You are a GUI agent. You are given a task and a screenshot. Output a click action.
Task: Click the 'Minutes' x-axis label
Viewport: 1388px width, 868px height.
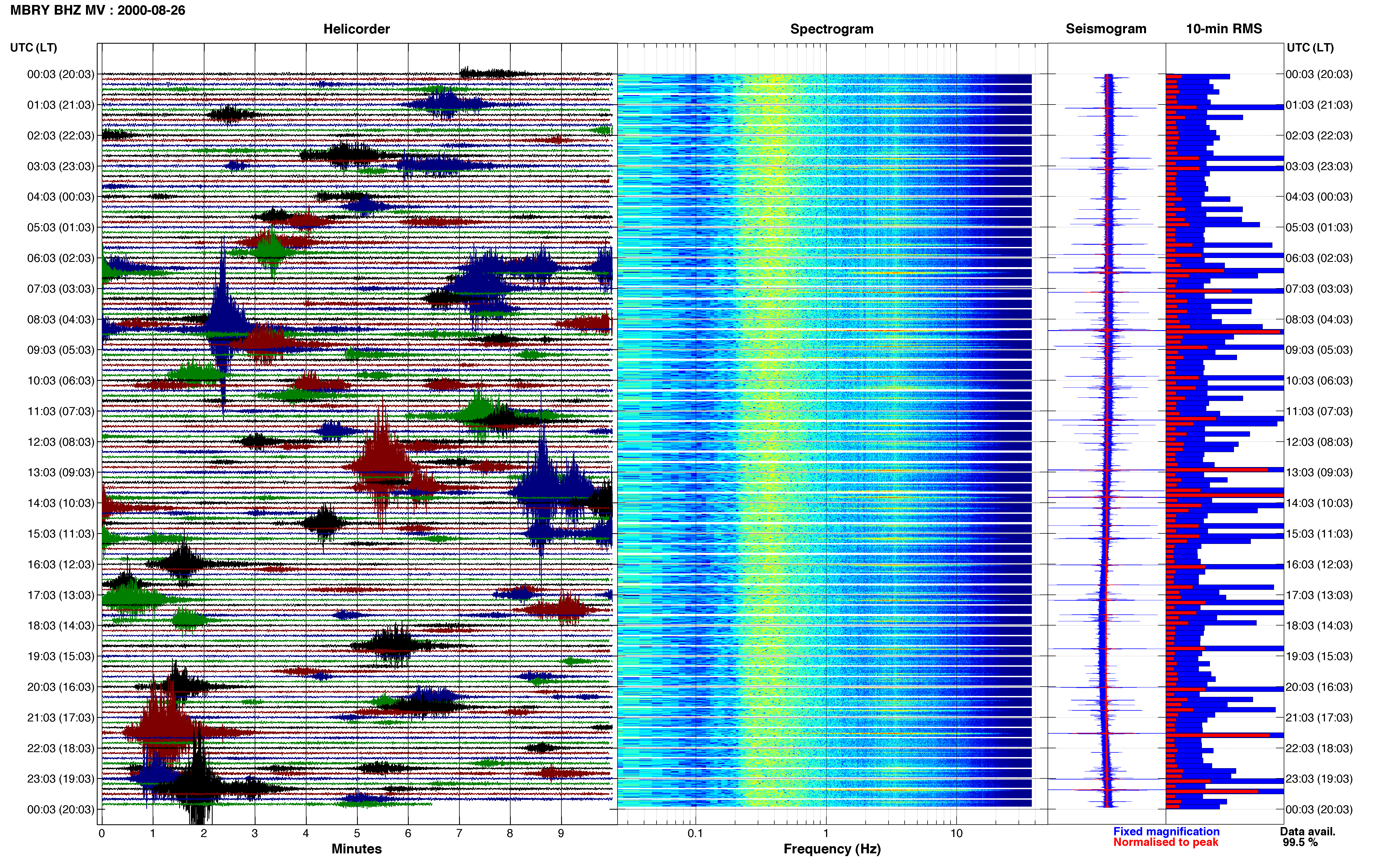pyautogui.click(x=356, y=849)
